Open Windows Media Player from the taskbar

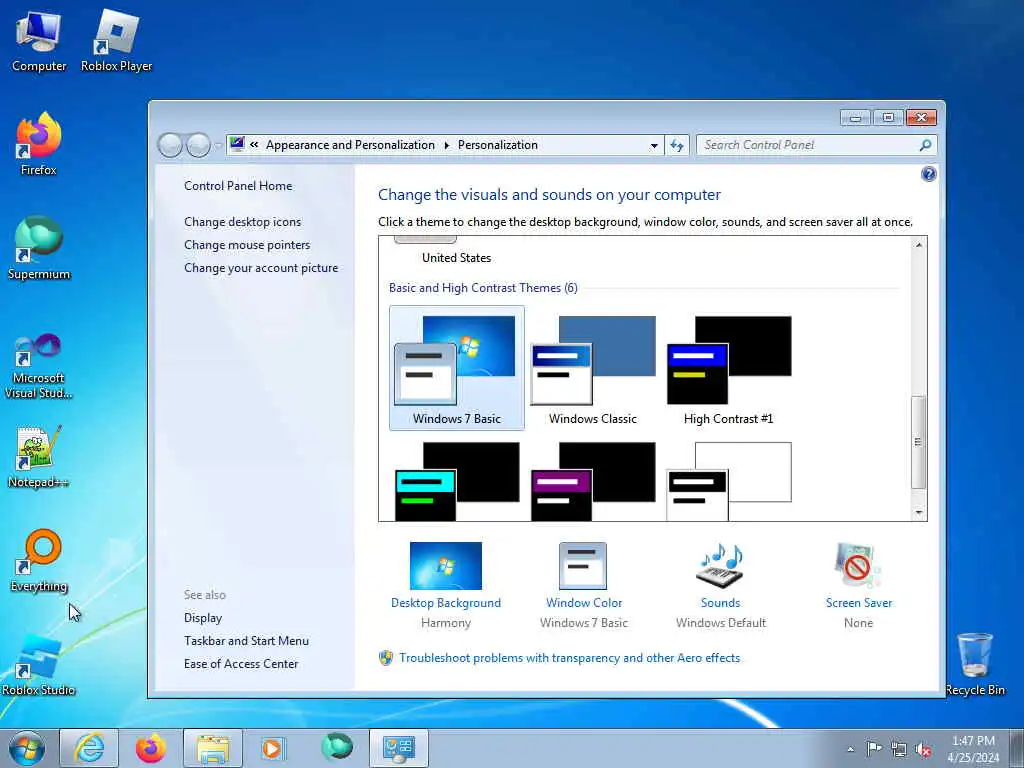(272, 748)
